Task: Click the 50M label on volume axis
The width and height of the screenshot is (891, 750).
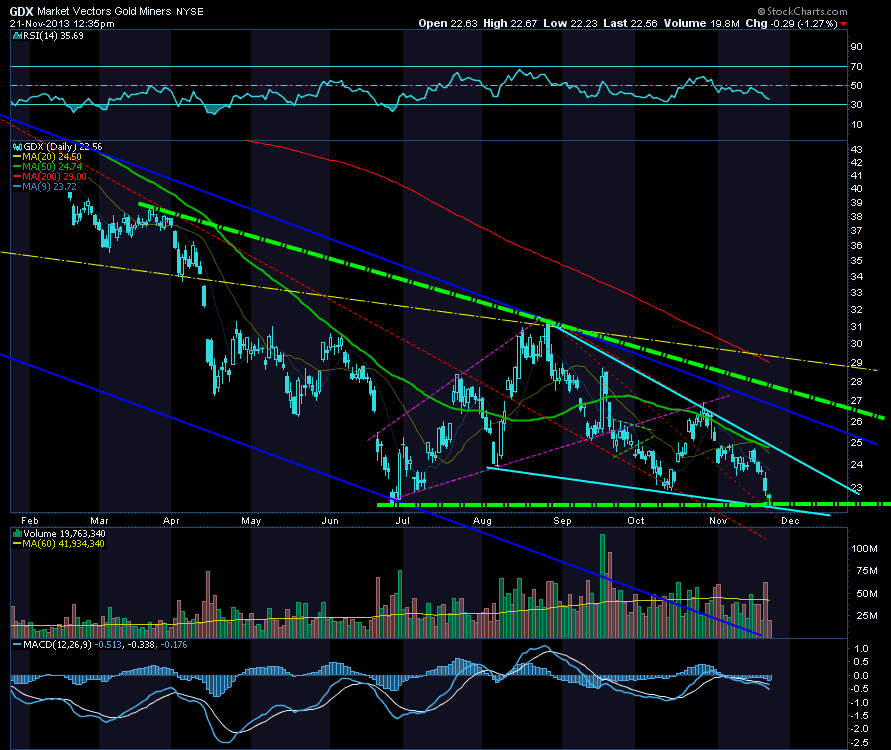Action: tap(866, 594)
